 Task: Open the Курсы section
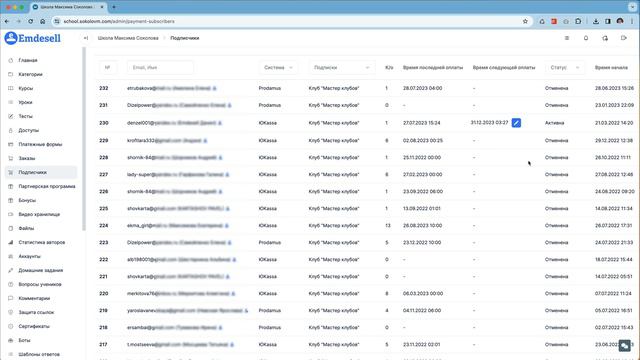26,88
